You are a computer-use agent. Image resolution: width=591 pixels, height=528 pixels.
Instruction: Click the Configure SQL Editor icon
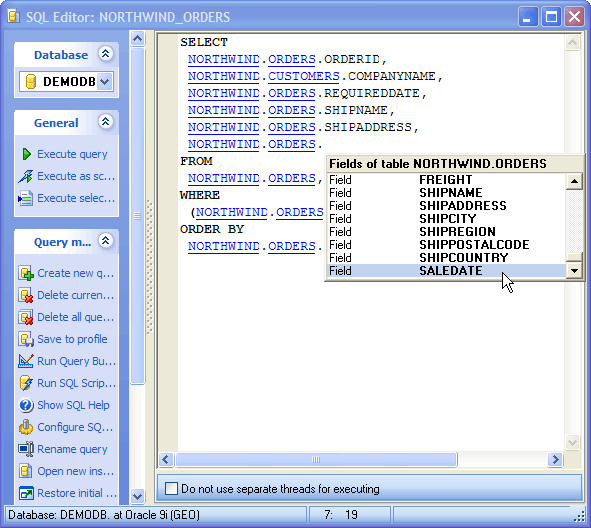click(x=26, y=427)
